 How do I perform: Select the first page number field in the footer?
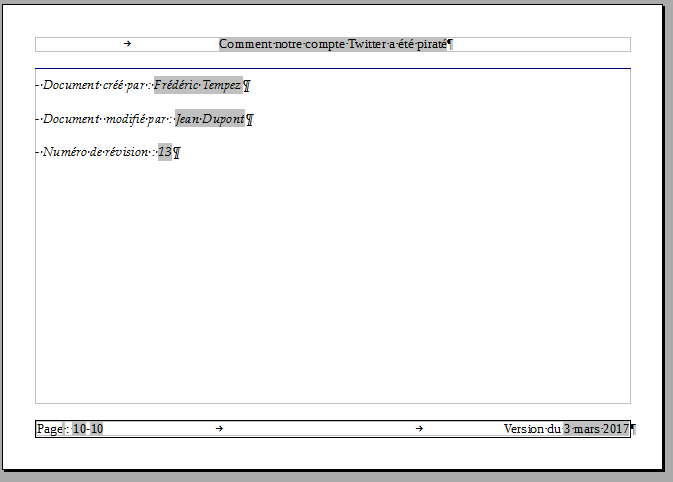point(79,429)
